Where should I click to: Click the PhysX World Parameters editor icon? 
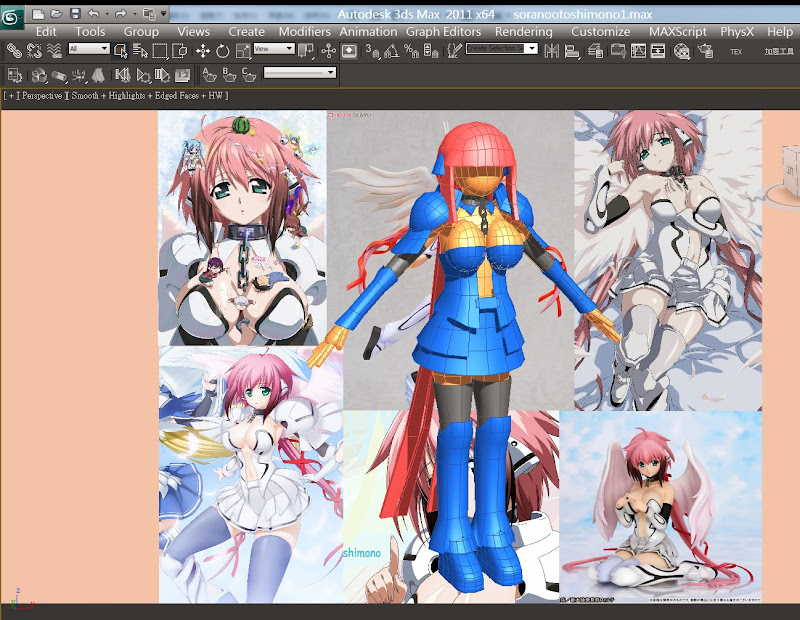[14, 76]
